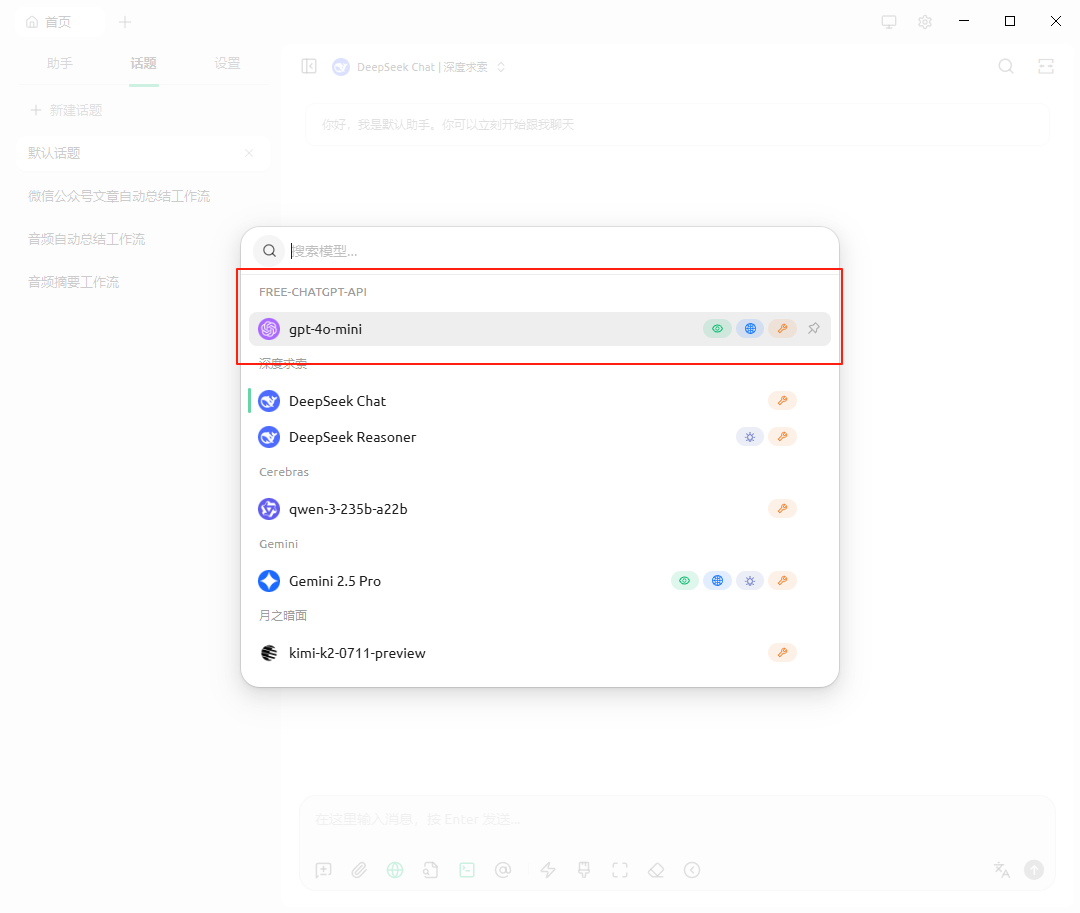1080x913 pixels.
Task: Open knowledge base icon in input toolbar
Action: point(431,870)
